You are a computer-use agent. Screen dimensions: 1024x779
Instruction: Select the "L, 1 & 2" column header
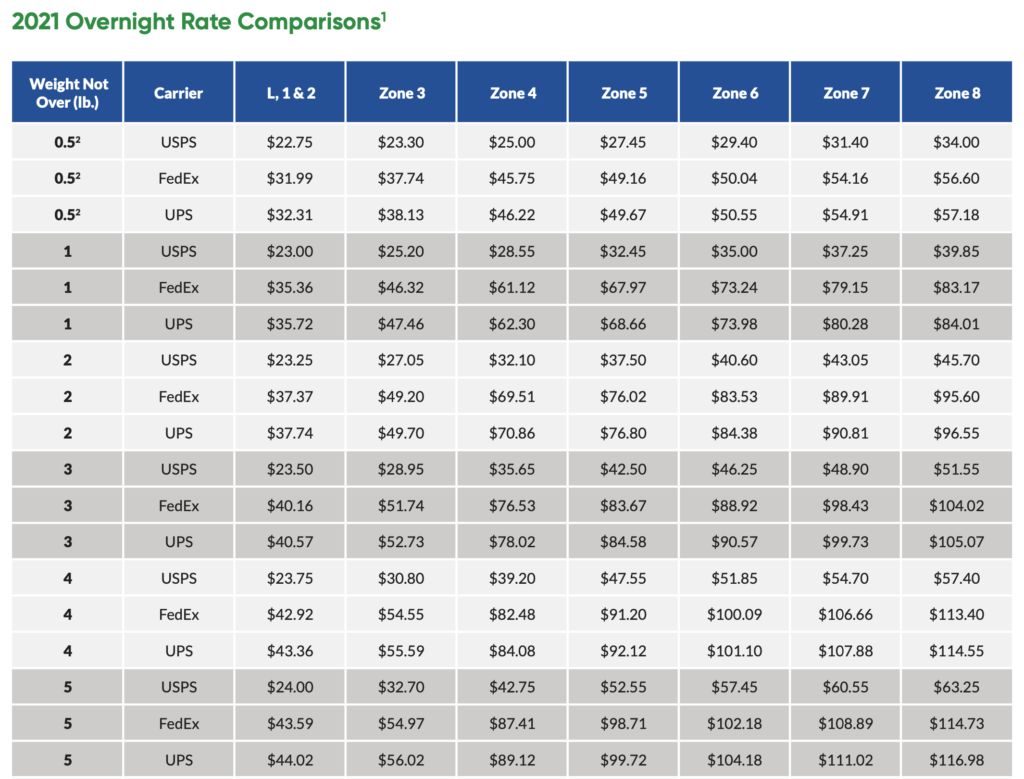[290, 93]
